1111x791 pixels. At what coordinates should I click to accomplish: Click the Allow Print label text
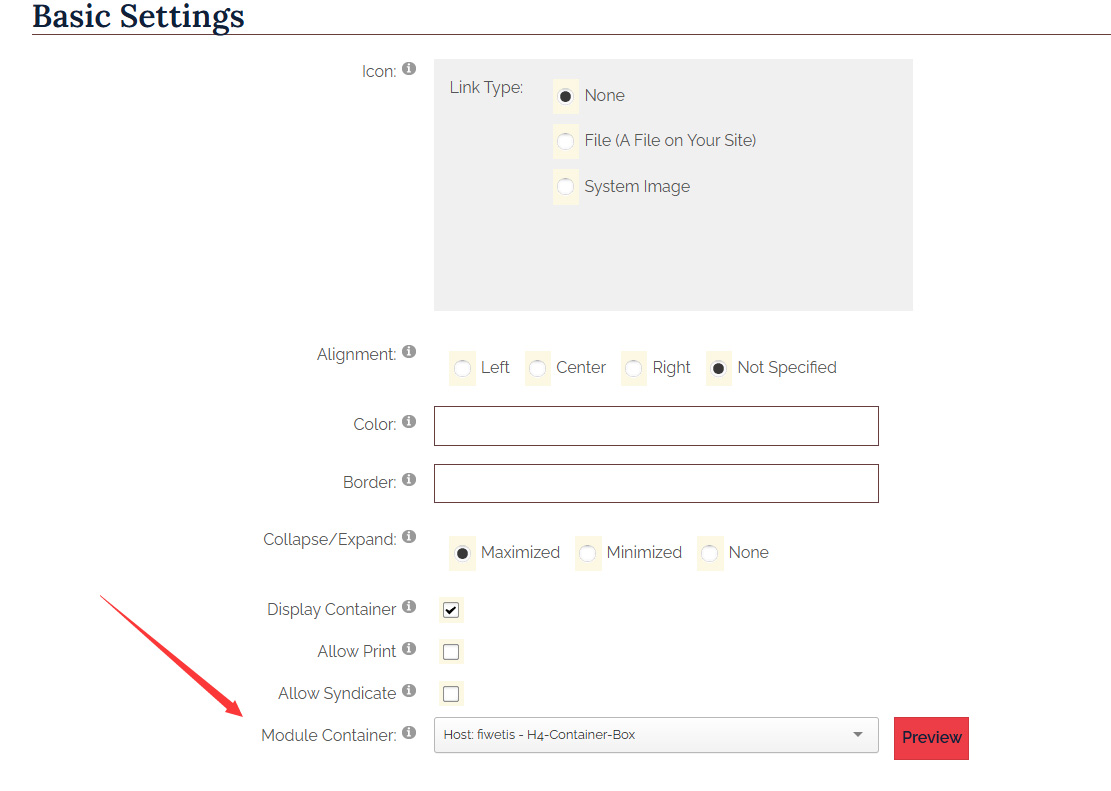tap(357, 651)
